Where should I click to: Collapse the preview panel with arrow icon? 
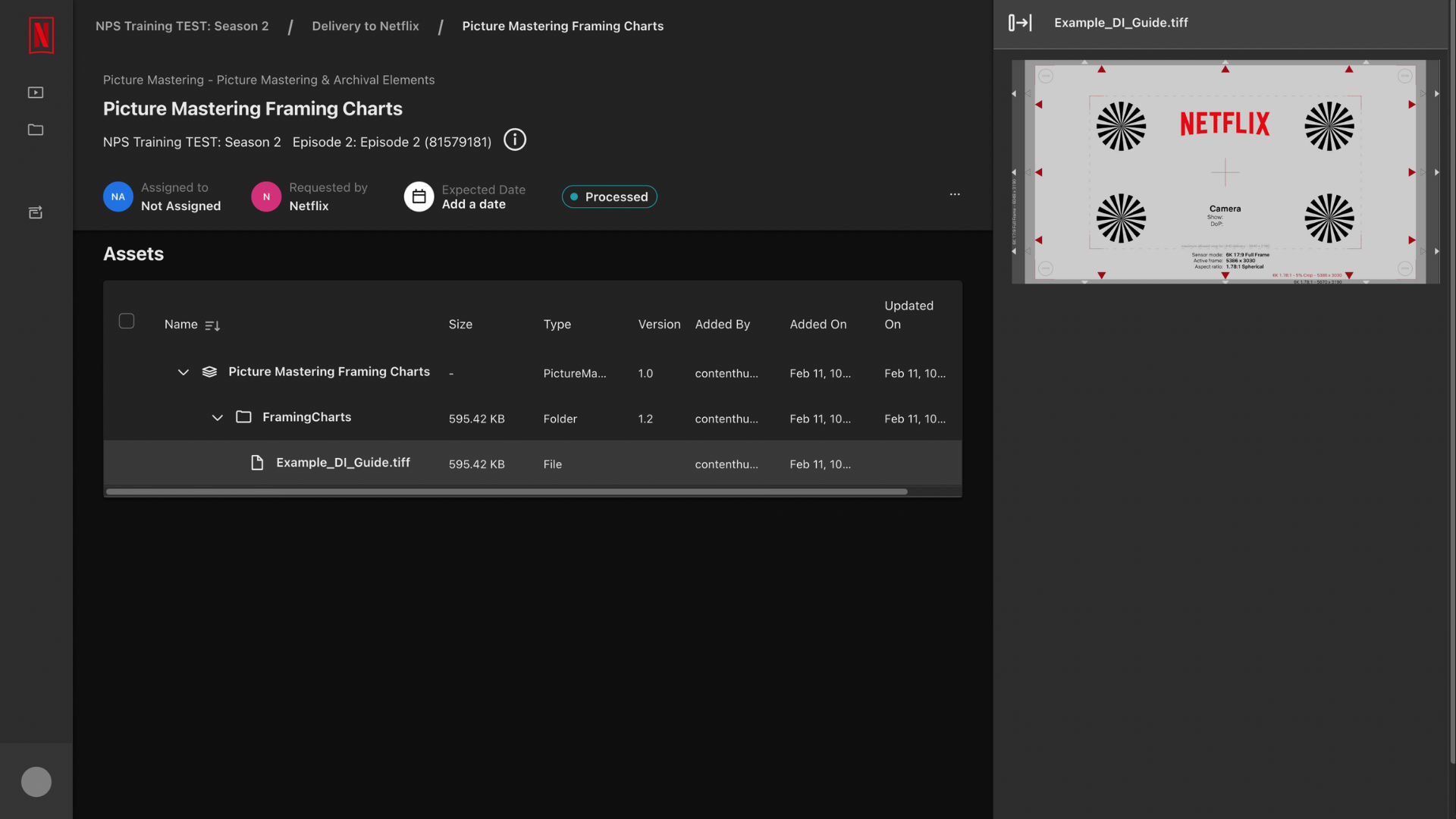coord(1020,23)
